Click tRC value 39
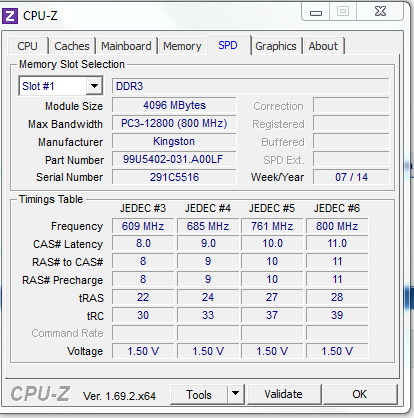This screenshot has width=414, height=418. point(337,315)
